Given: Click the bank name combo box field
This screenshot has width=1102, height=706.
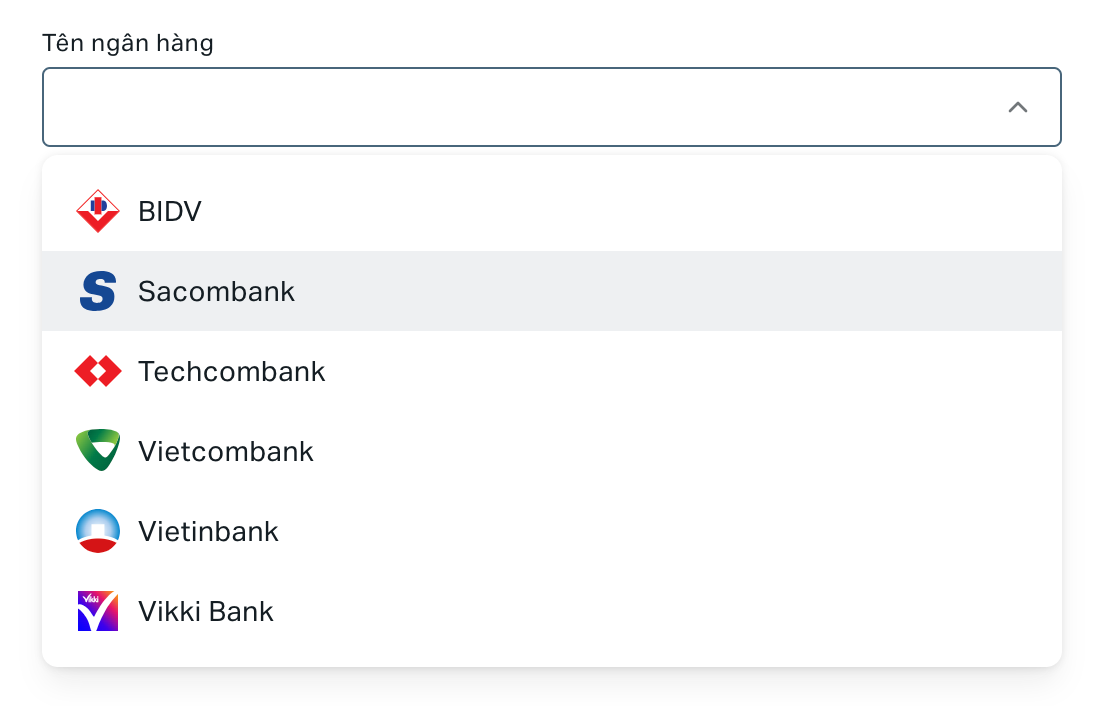Looking at the screenshot, I should click(x=520, y=107).
